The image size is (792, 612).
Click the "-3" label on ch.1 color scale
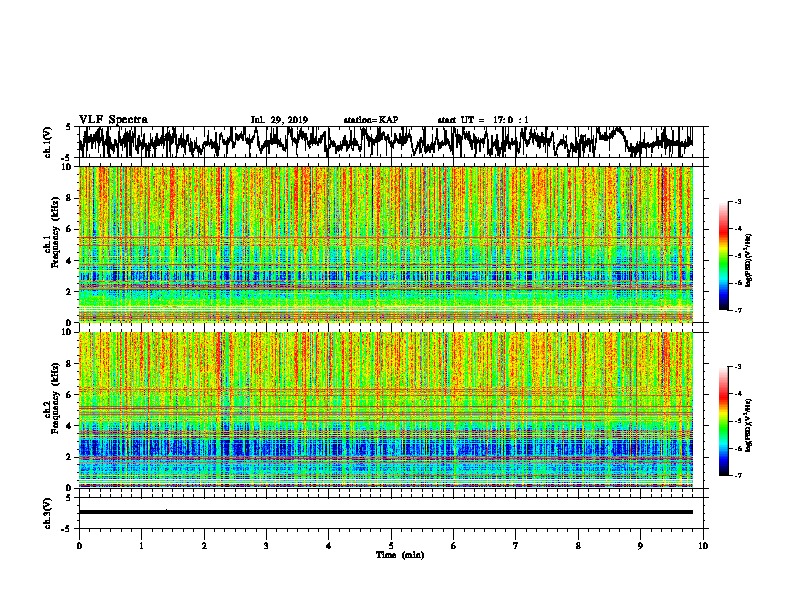[x=737, y=201]
